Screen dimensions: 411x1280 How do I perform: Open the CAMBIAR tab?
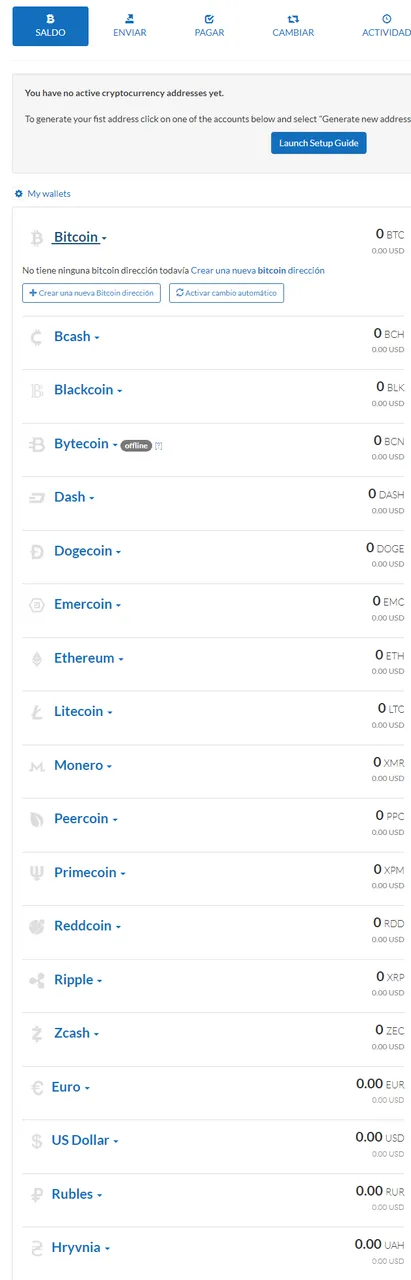point(293,26)
